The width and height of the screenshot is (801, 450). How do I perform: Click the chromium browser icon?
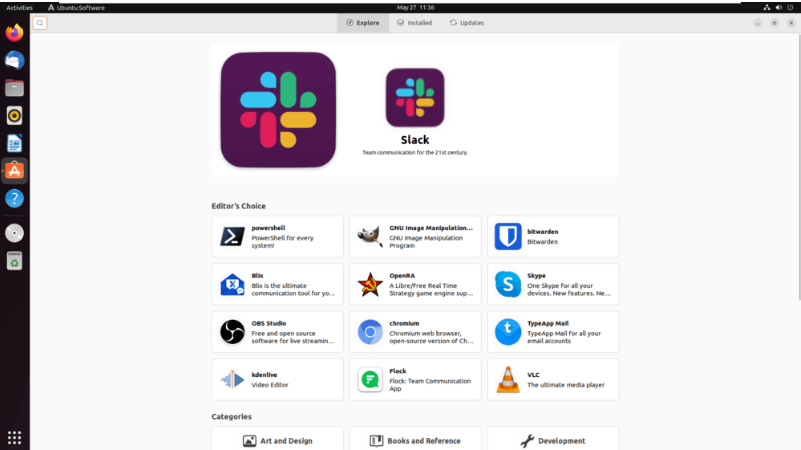coord(370,332)
